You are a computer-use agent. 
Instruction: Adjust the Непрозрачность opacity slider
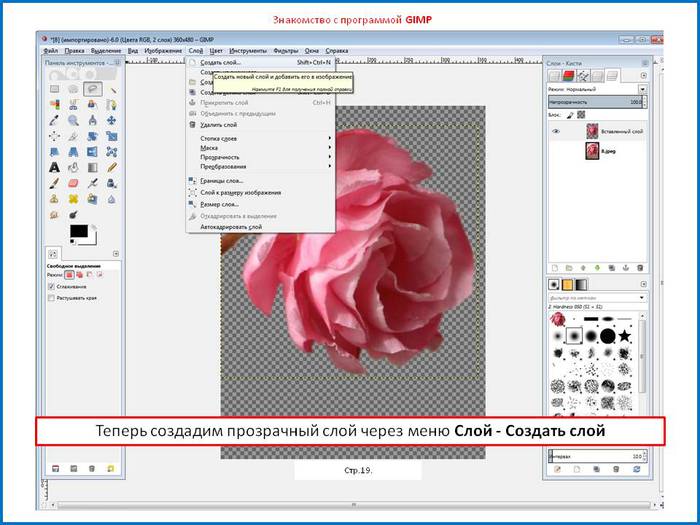click(x=597, y=102)
